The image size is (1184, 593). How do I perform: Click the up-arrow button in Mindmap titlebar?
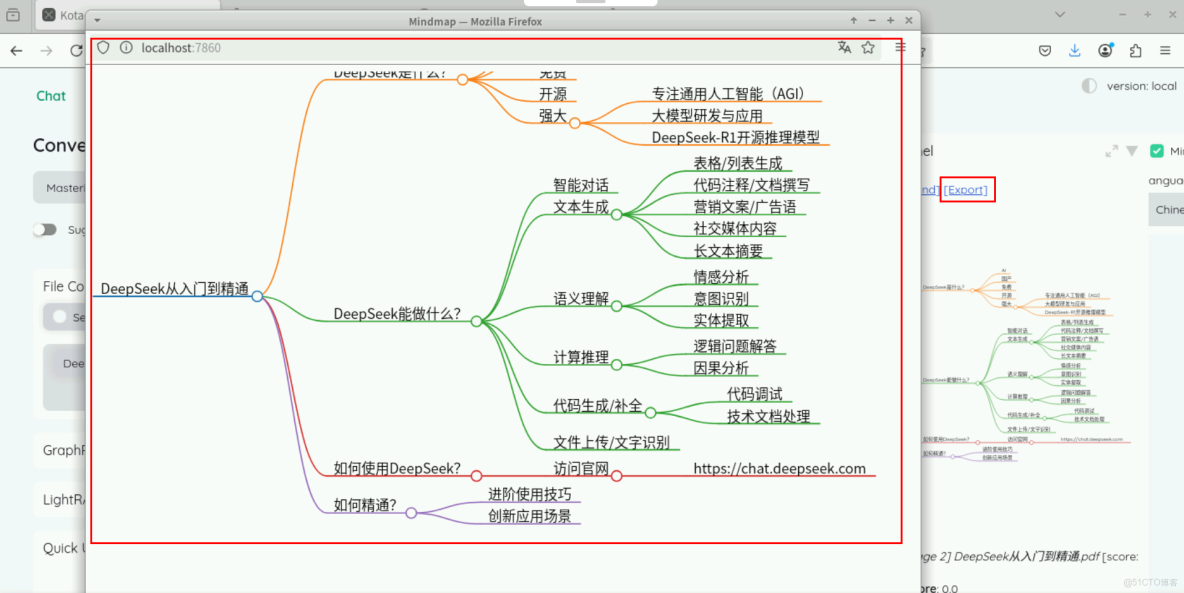pyautogui.click(x=854, y=20)
